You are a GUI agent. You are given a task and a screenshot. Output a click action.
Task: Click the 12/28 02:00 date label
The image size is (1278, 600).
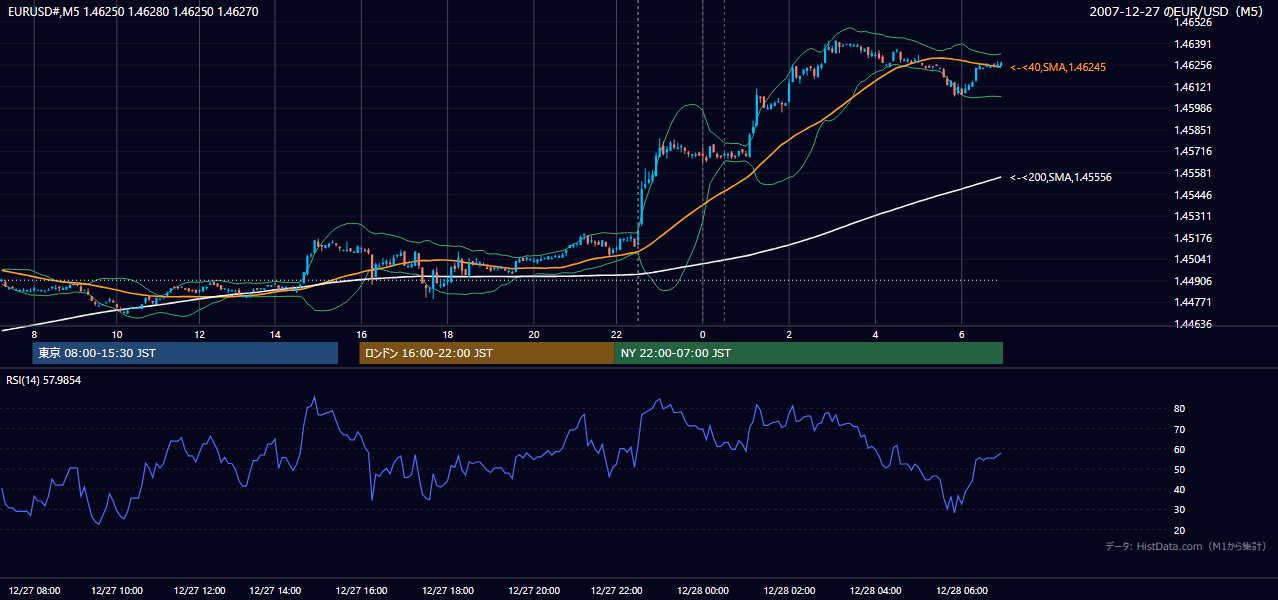coord(789,591)
